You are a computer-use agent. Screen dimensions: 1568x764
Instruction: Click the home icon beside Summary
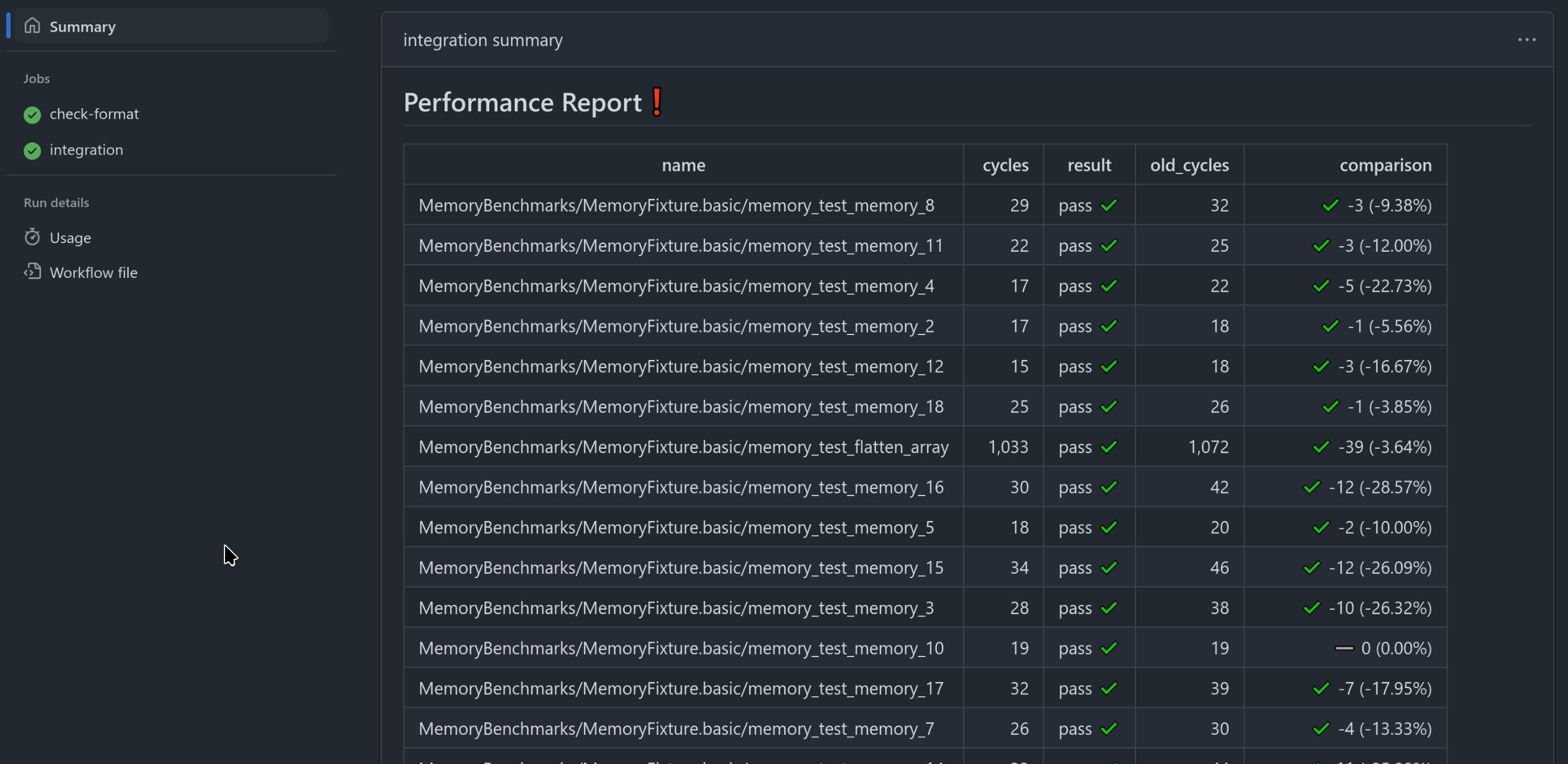pos(32,25)
